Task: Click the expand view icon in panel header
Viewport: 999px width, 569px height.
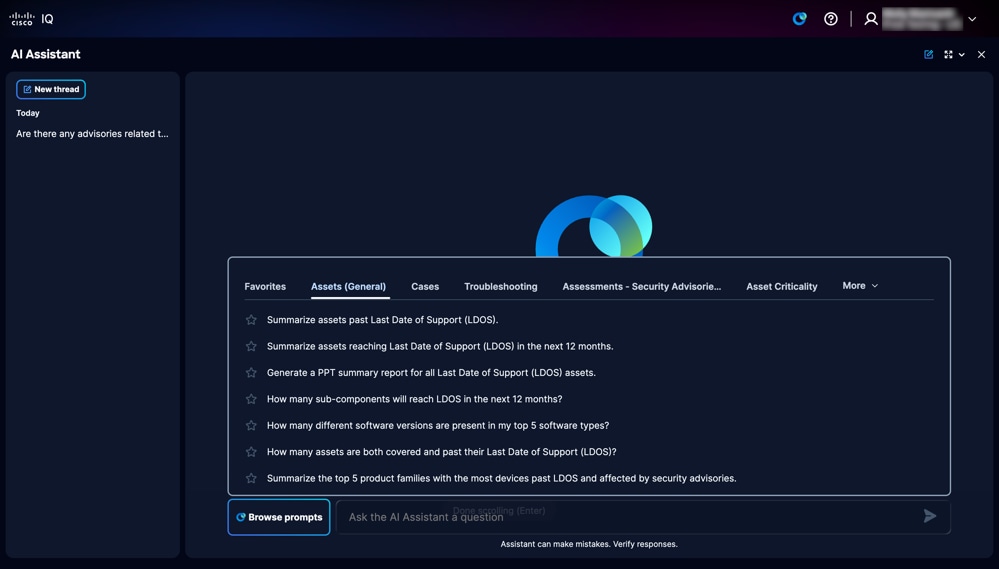Action: 948,54
